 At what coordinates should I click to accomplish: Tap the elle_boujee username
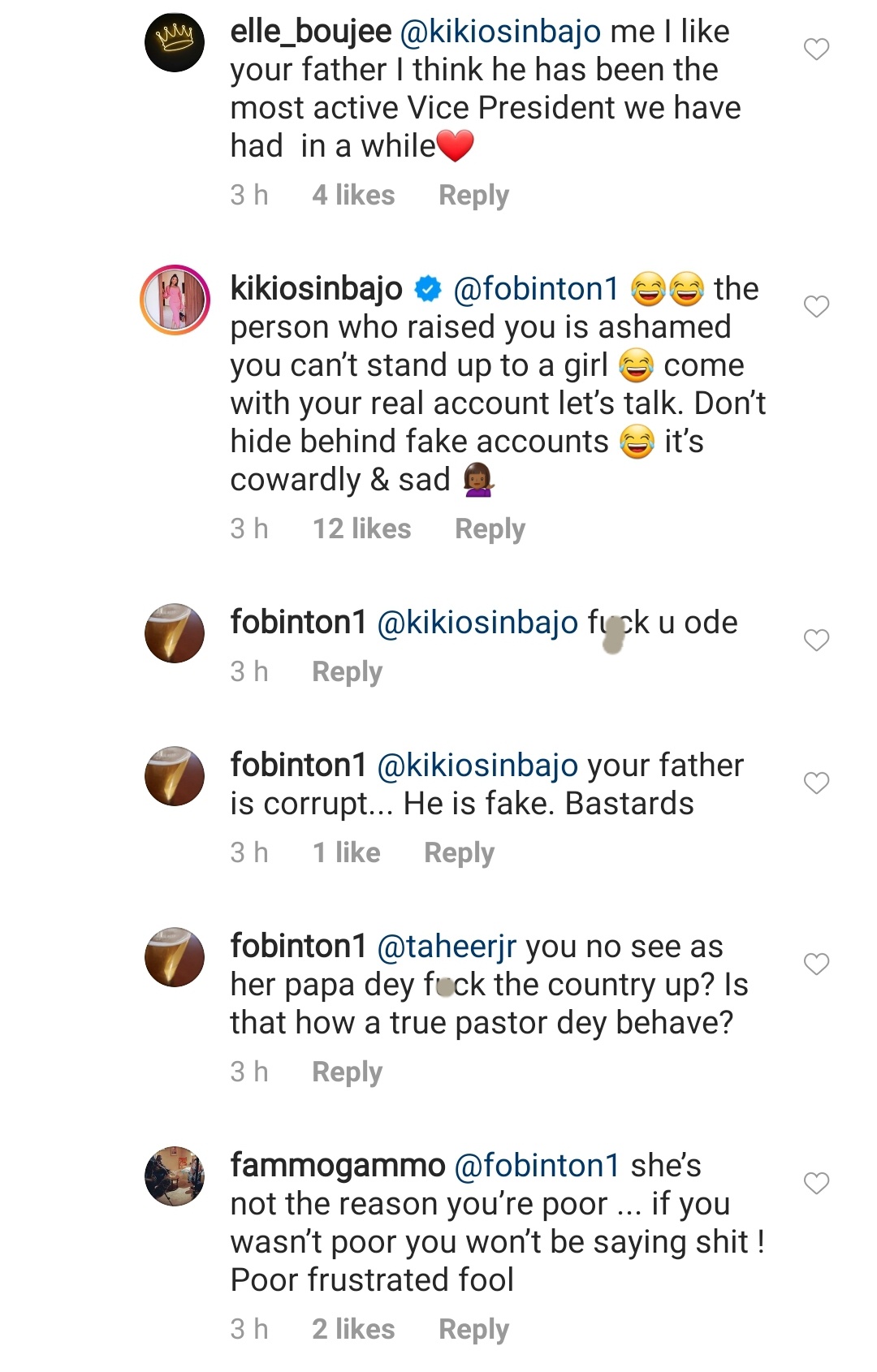click(x=311, y=32)
